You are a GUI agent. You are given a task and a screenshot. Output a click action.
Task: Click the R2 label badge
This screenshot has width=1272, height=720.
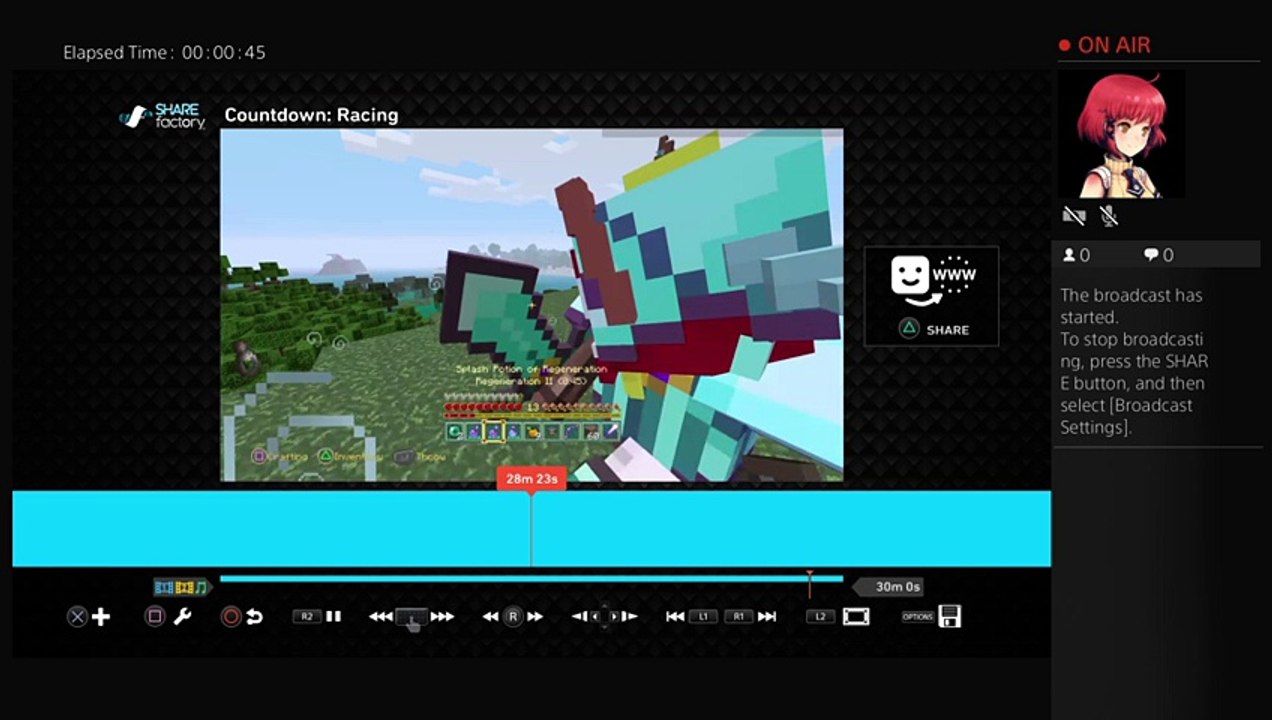pos(306,617)
